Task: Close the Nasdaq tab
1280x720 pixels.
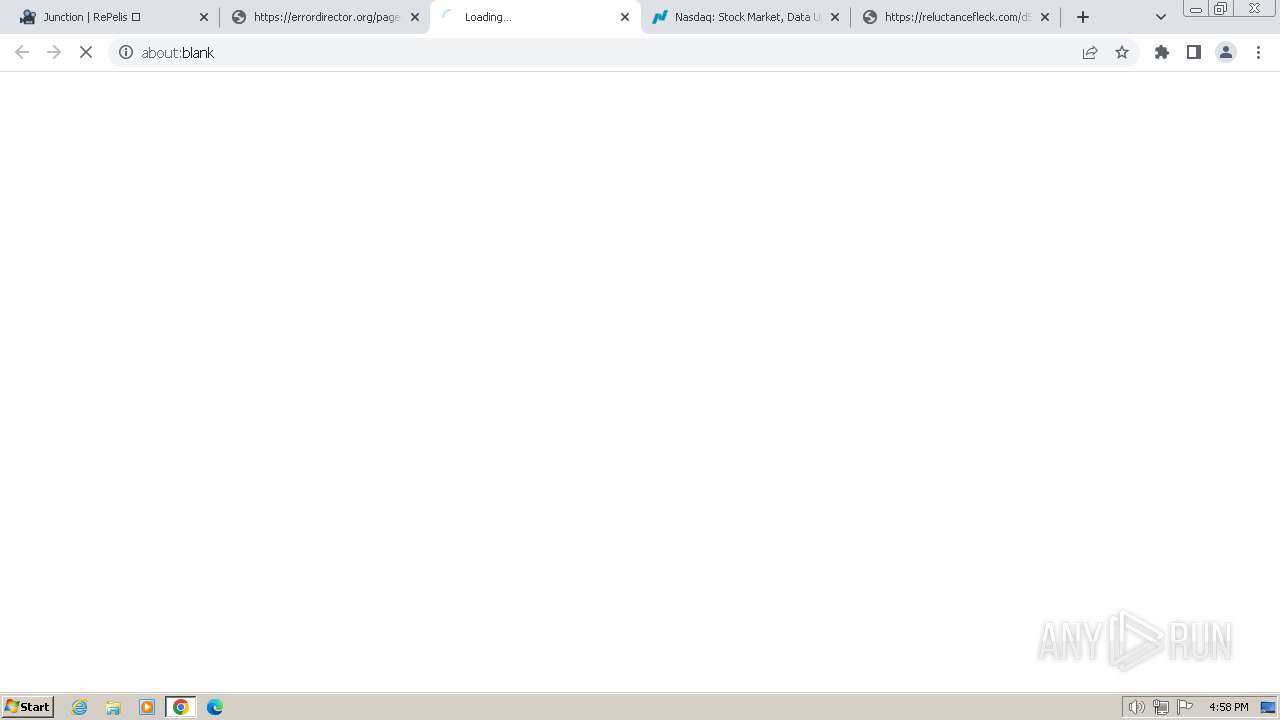Action: [835, 17]
